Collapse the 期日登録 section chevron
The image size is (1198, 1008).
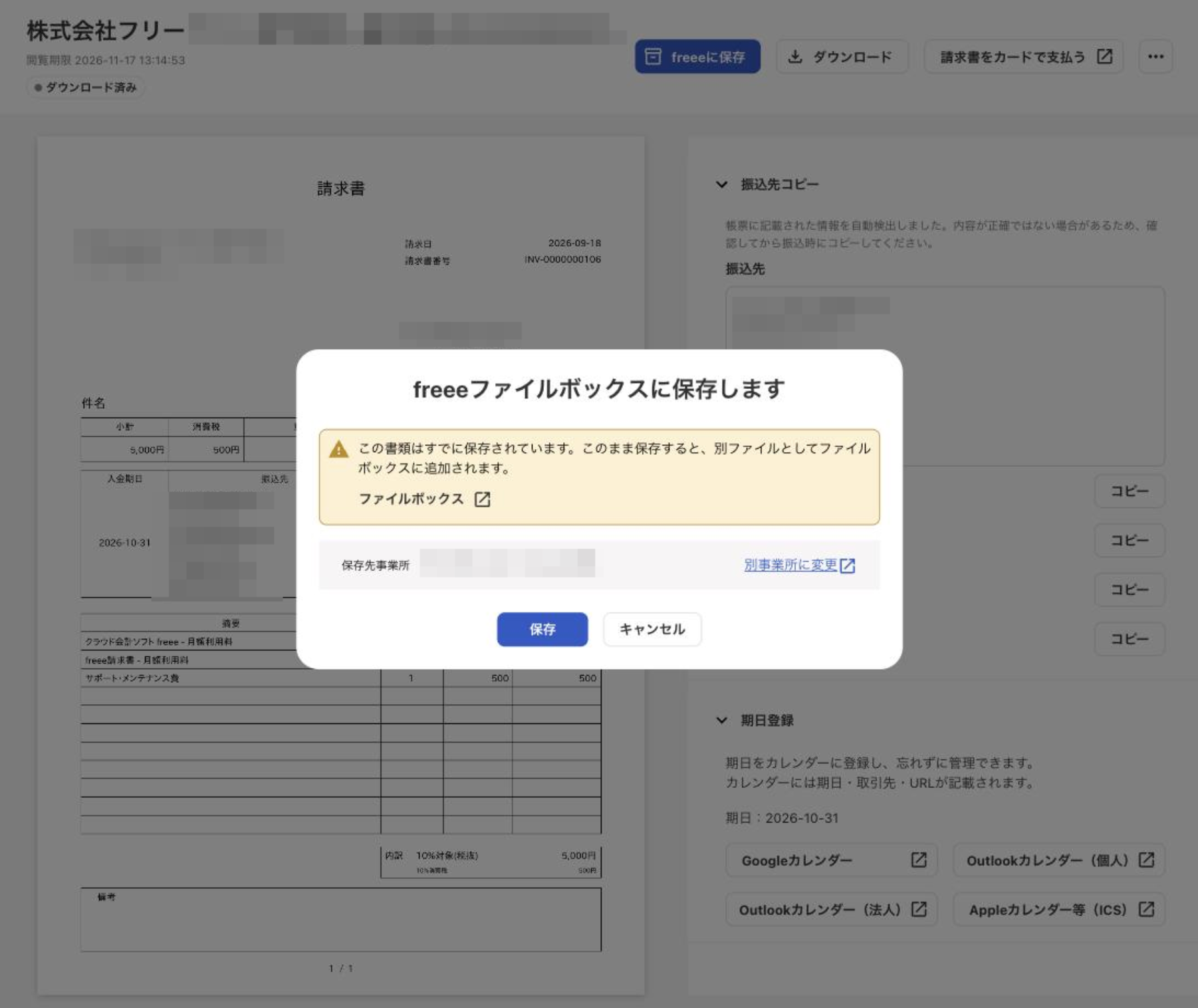722,720
